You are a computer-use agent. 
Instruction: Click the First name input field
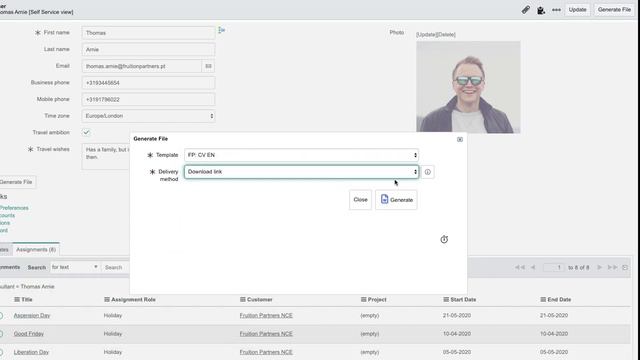point(148,33)
